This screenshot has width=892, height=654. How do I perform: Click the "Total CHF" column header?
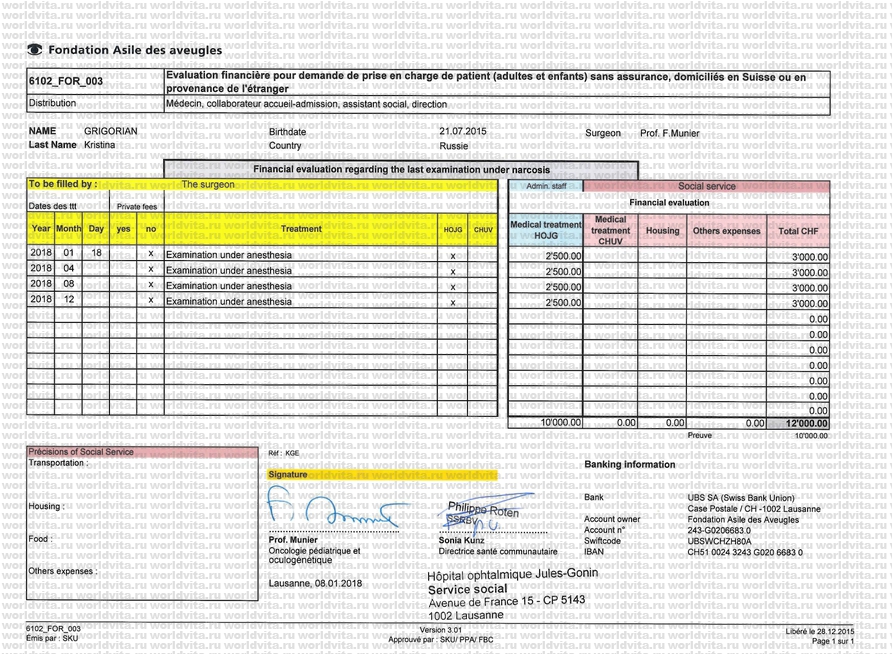[798, 231]
